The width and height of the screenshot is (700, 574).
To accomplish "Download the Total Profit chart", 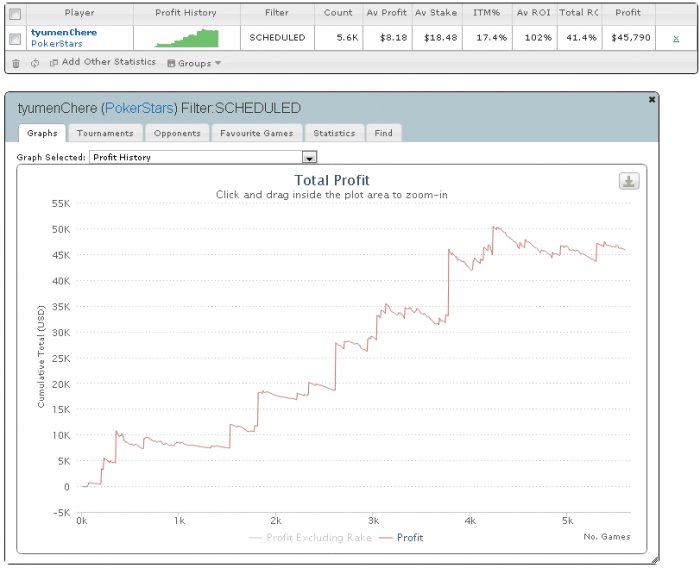I will 629,181.
